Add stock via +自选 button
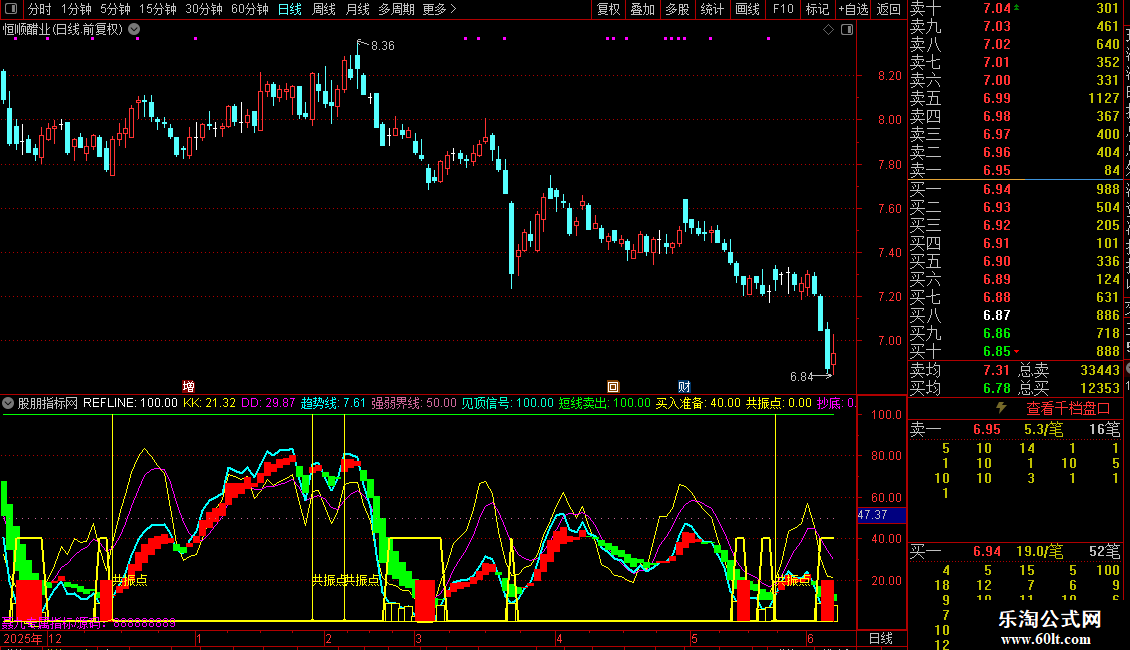This screenshot has width=1130, height=650. pyautogui.click(x=853, y=9)
